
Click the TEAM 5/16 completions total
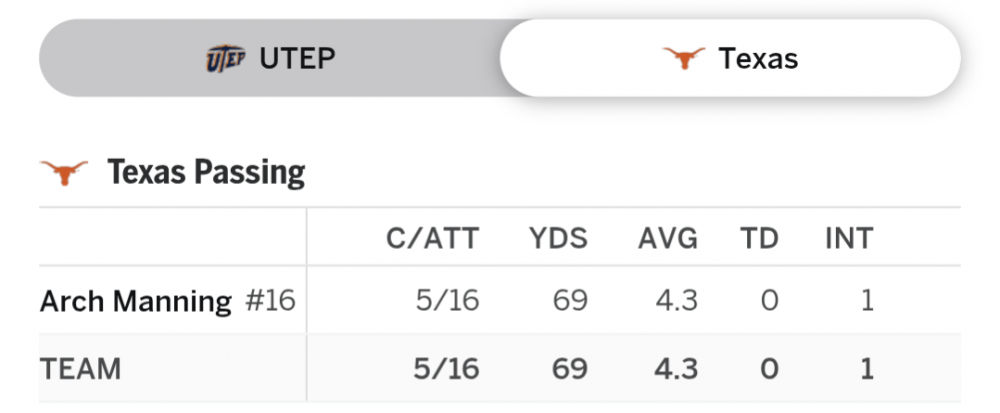pos(445,368)
